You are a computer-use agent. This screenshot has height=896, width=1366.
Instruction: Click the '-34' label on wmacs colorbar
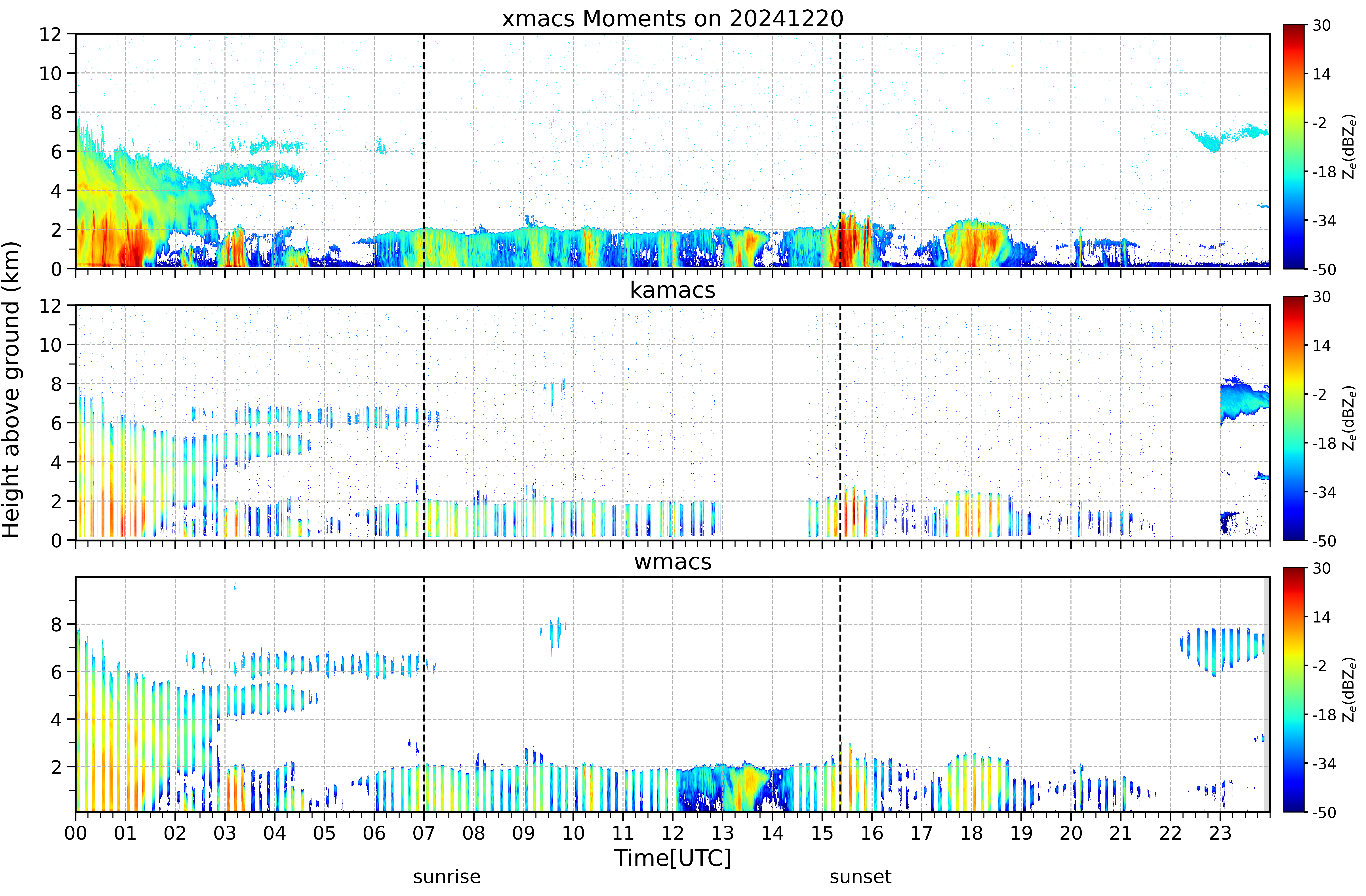[1324, 763]
